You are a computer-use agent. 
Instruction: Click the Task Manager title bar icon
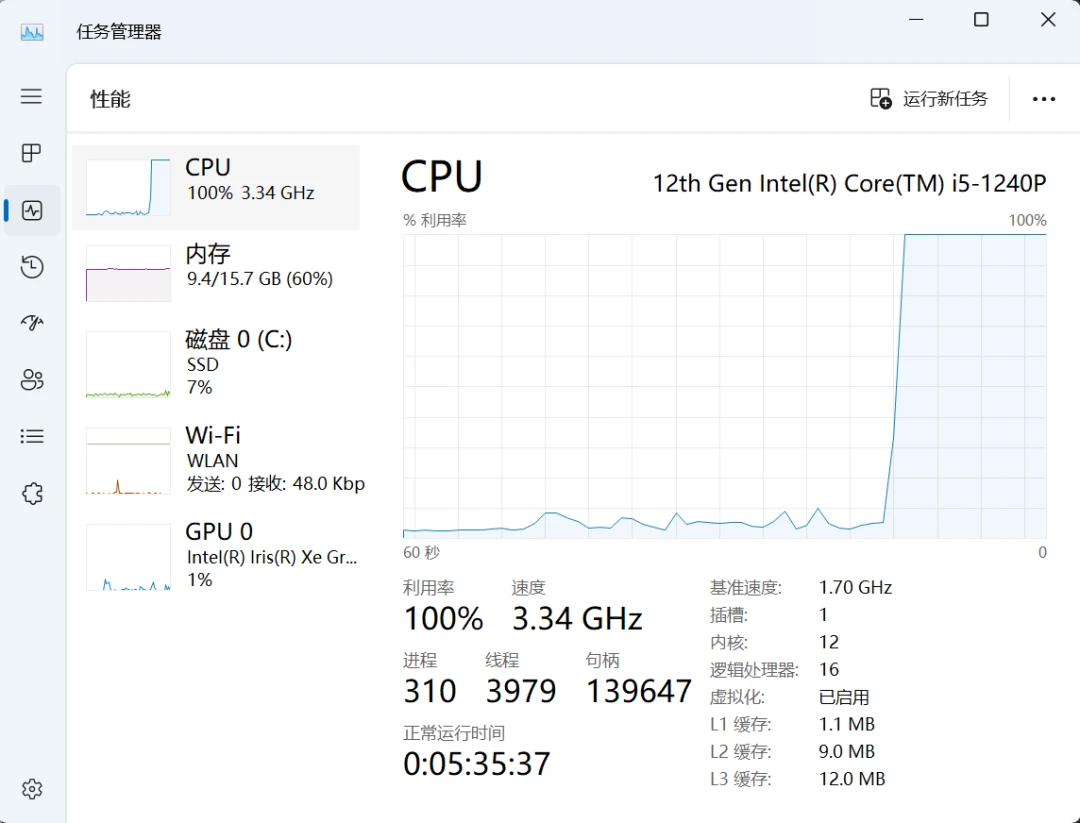pyautogui.click(x=32, y=32)
